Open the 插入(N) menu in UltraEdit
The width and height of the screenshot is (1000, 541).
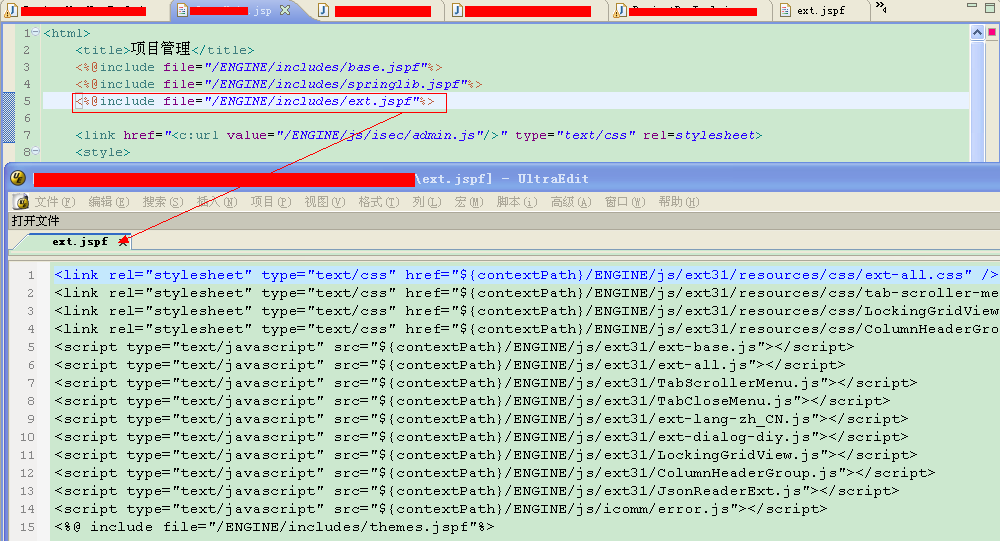(x=217, y=202)
